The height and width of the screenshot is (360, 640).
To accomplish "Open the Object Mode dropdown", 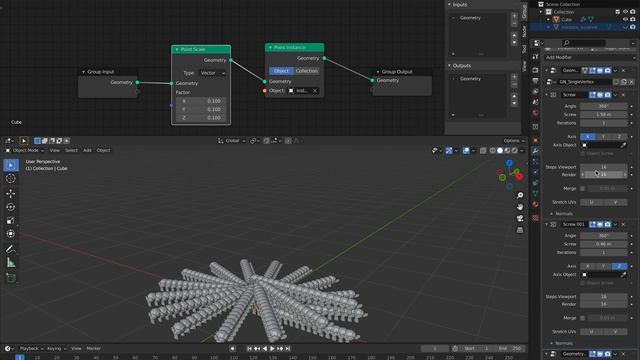I will [25, 151].
